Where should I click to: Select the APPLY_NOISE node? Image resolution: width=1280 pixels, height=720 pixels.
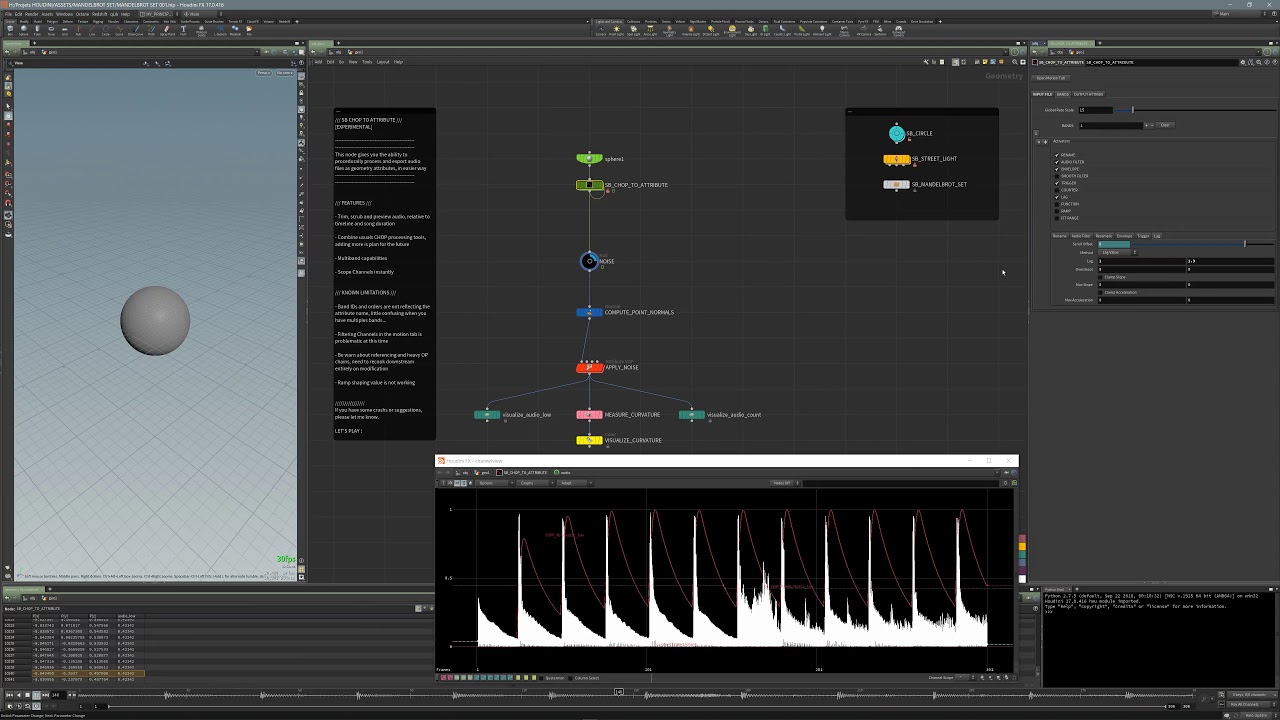pos(589,367)
